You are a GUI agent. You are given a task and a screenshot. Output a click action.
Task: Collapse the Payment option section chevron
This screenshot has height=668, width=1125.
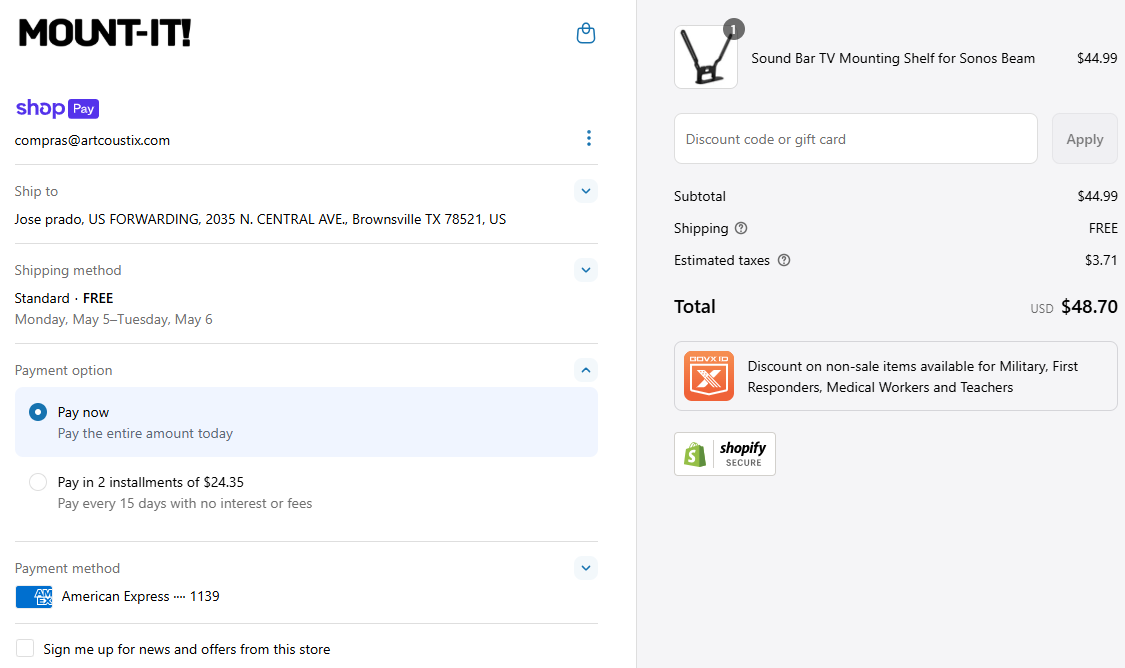(x=585, y=370)
